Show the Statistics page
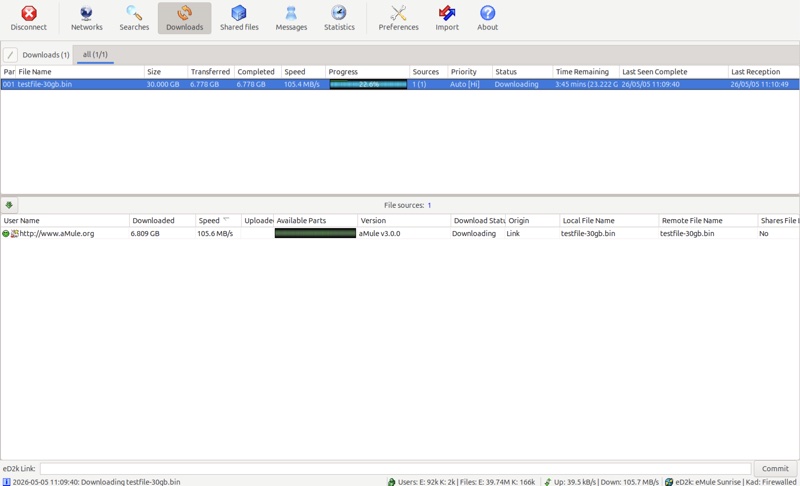800x486 pixels. (339, 18)
